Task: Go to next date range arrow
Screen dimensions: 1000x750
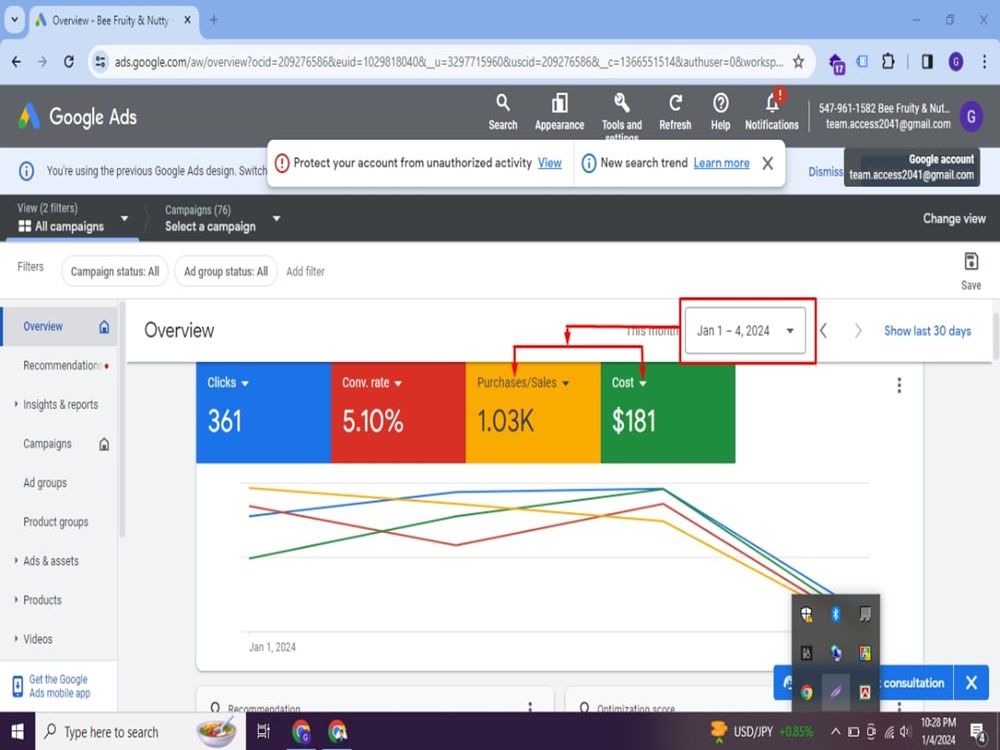Action: (x=858, y=330)
